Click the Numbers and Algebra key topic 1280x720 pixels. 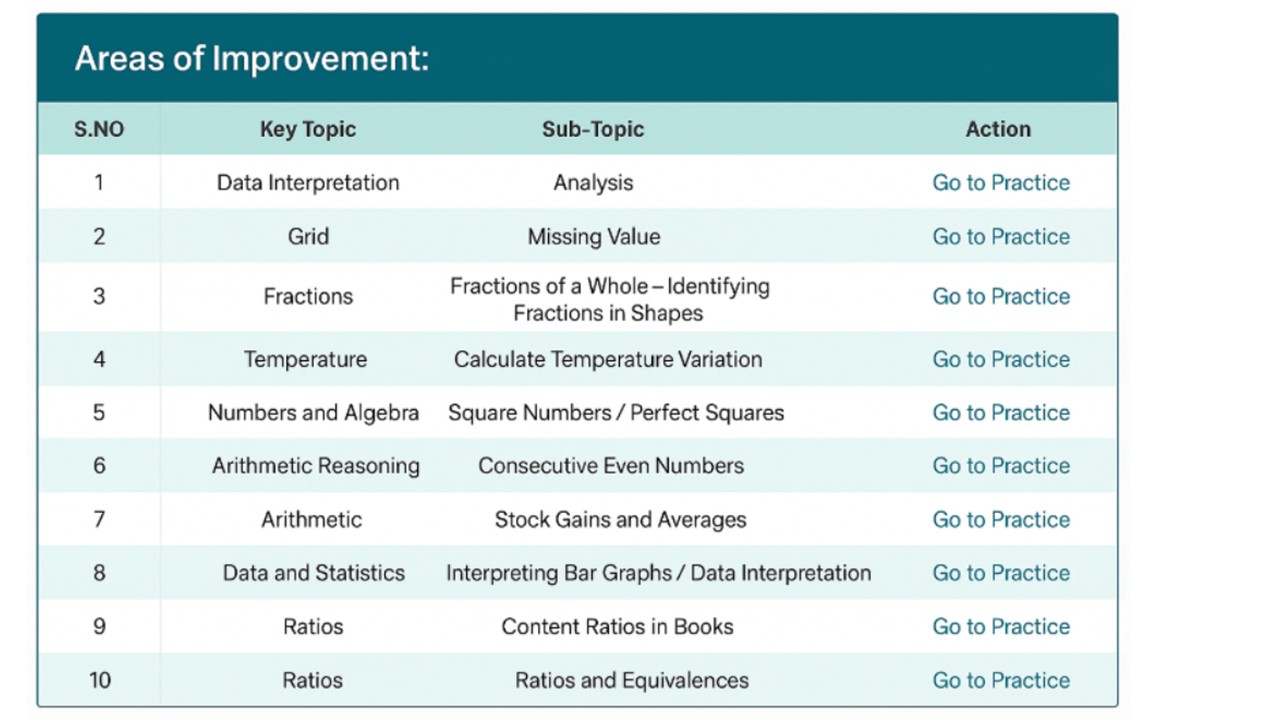pos(313,413)
